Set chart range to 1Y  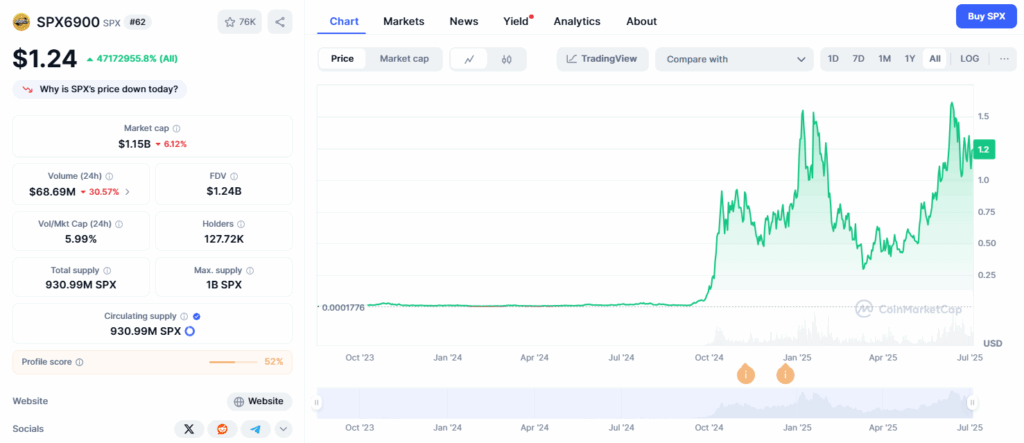point(910,59)
